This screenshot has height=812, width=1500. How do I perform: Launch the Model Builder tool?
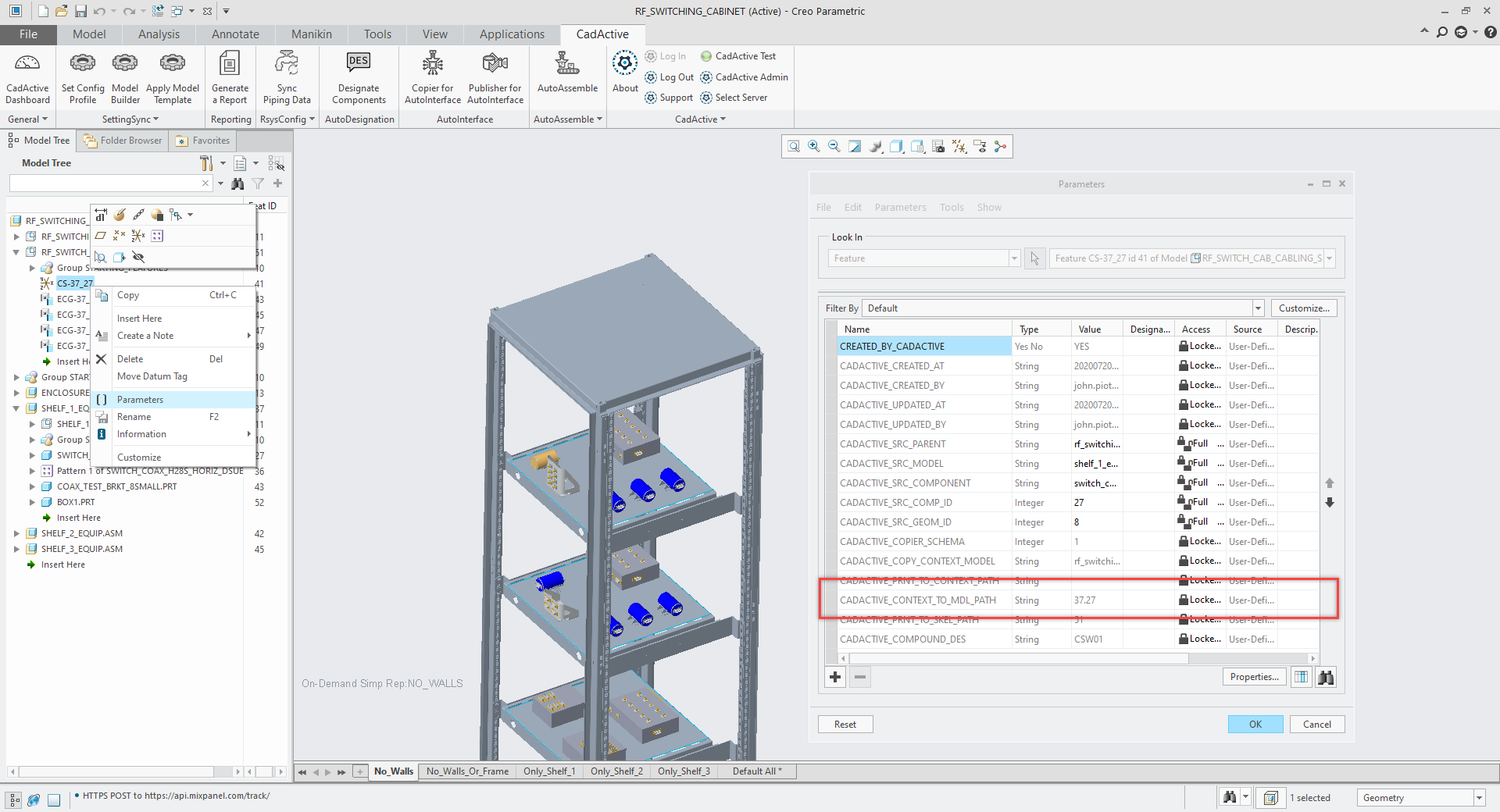click(125, 77)
